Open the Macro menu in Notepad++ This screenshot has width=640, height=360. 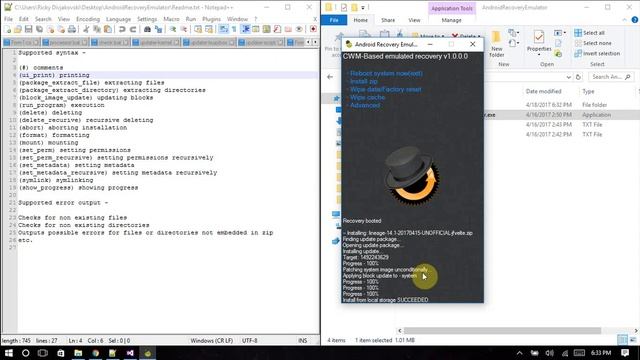171,19
